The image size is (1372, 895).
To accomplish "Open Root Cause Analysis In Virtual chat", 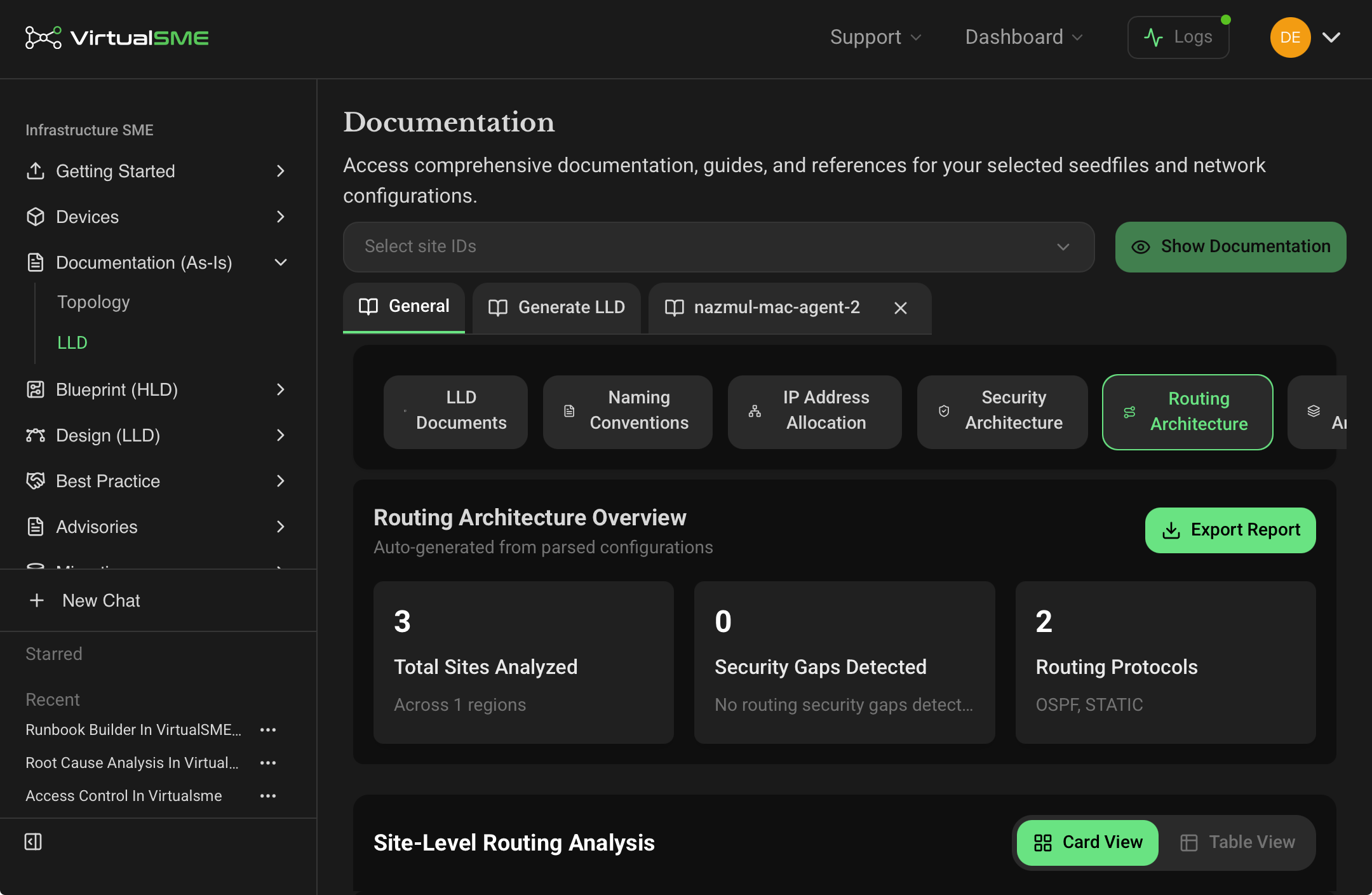I will coord(132,763).
